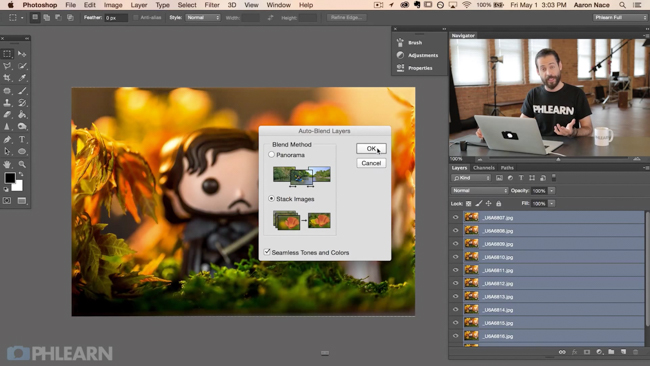The height and width of the screenshot is (366, 650).
Task: Select the Zoom tool
Action: [x=22, y=165]
